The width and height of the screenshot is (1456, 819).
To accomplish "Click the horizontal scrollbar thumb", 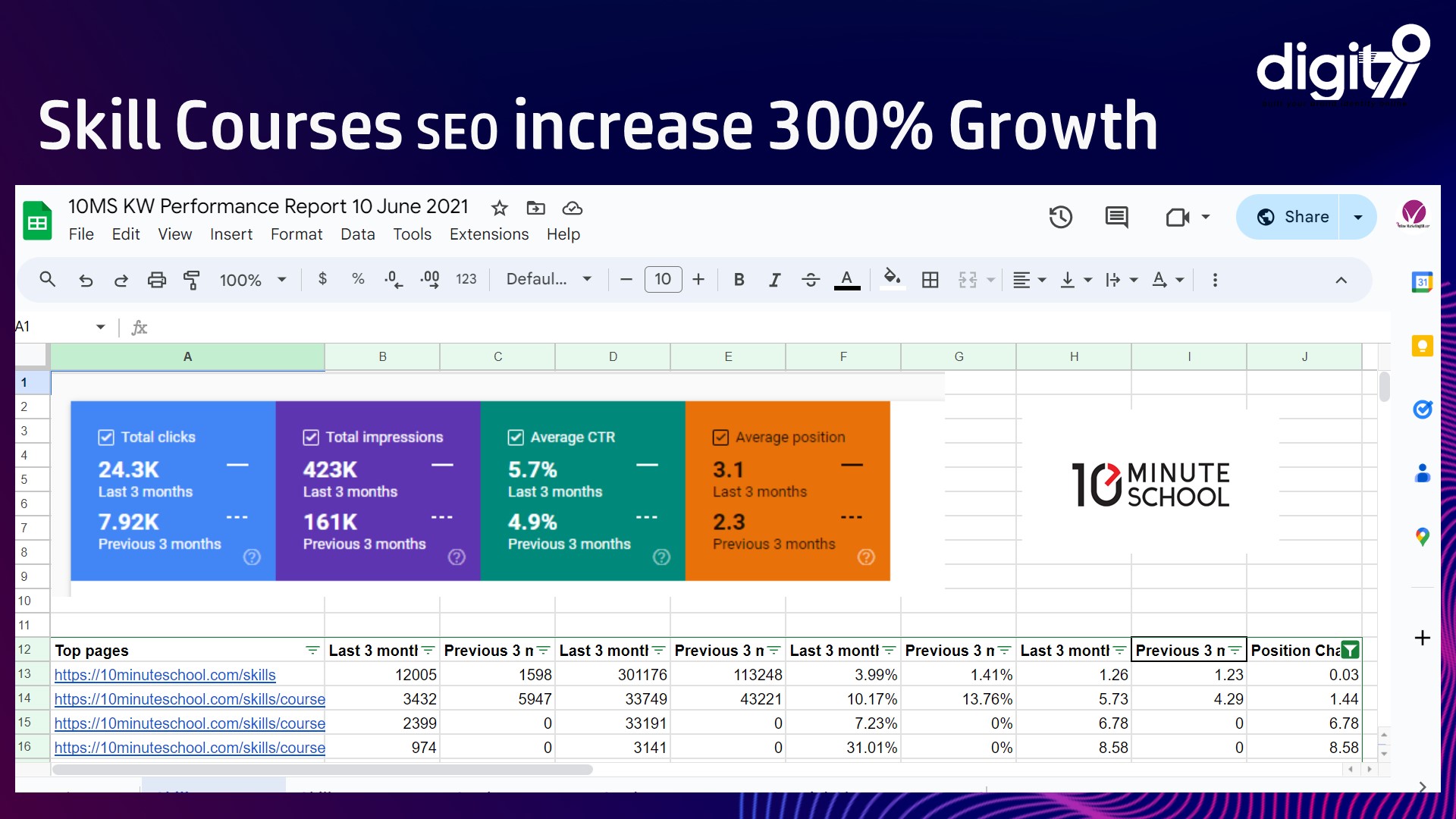I will point(322,770).
